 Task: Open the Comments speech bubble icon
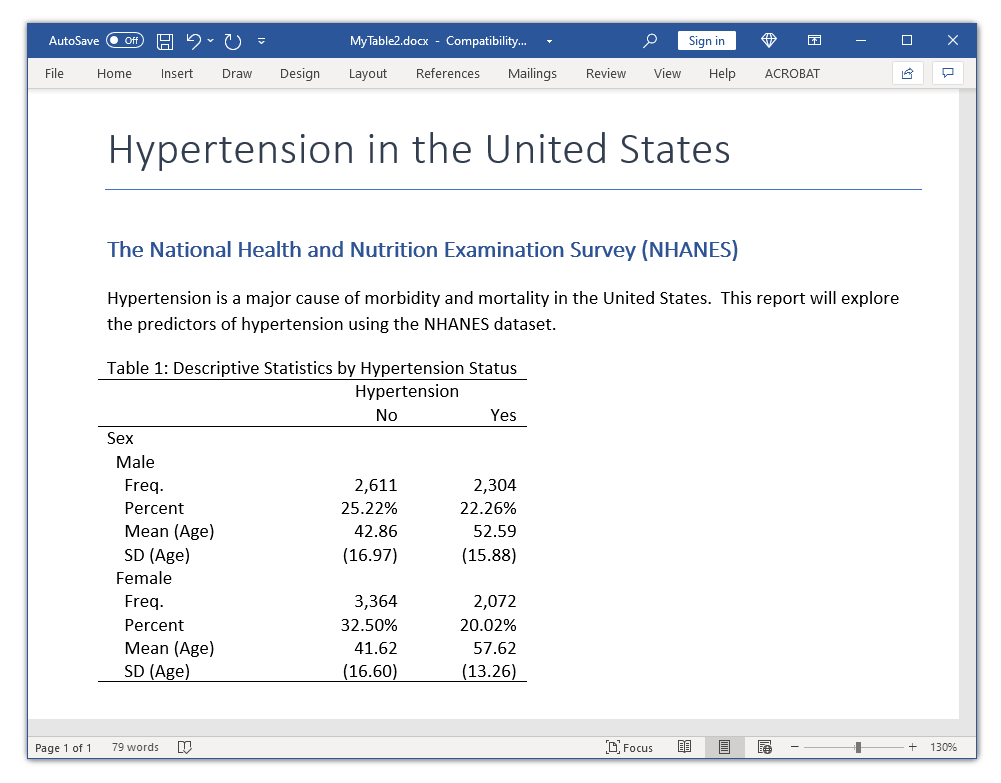(947, 73)
